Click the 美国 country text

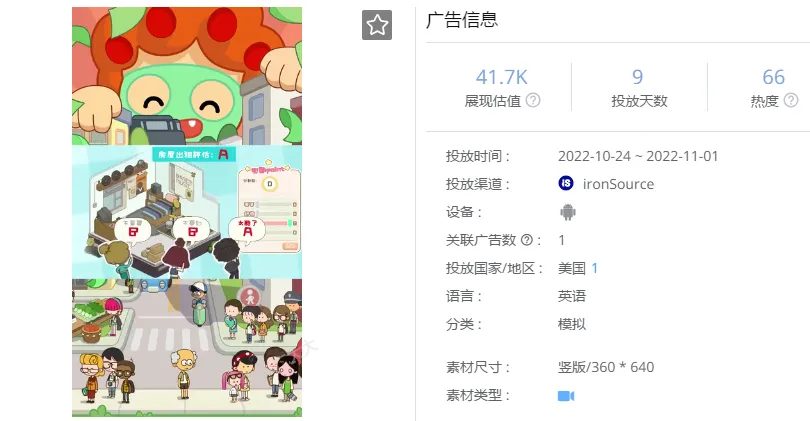[572, 268]
